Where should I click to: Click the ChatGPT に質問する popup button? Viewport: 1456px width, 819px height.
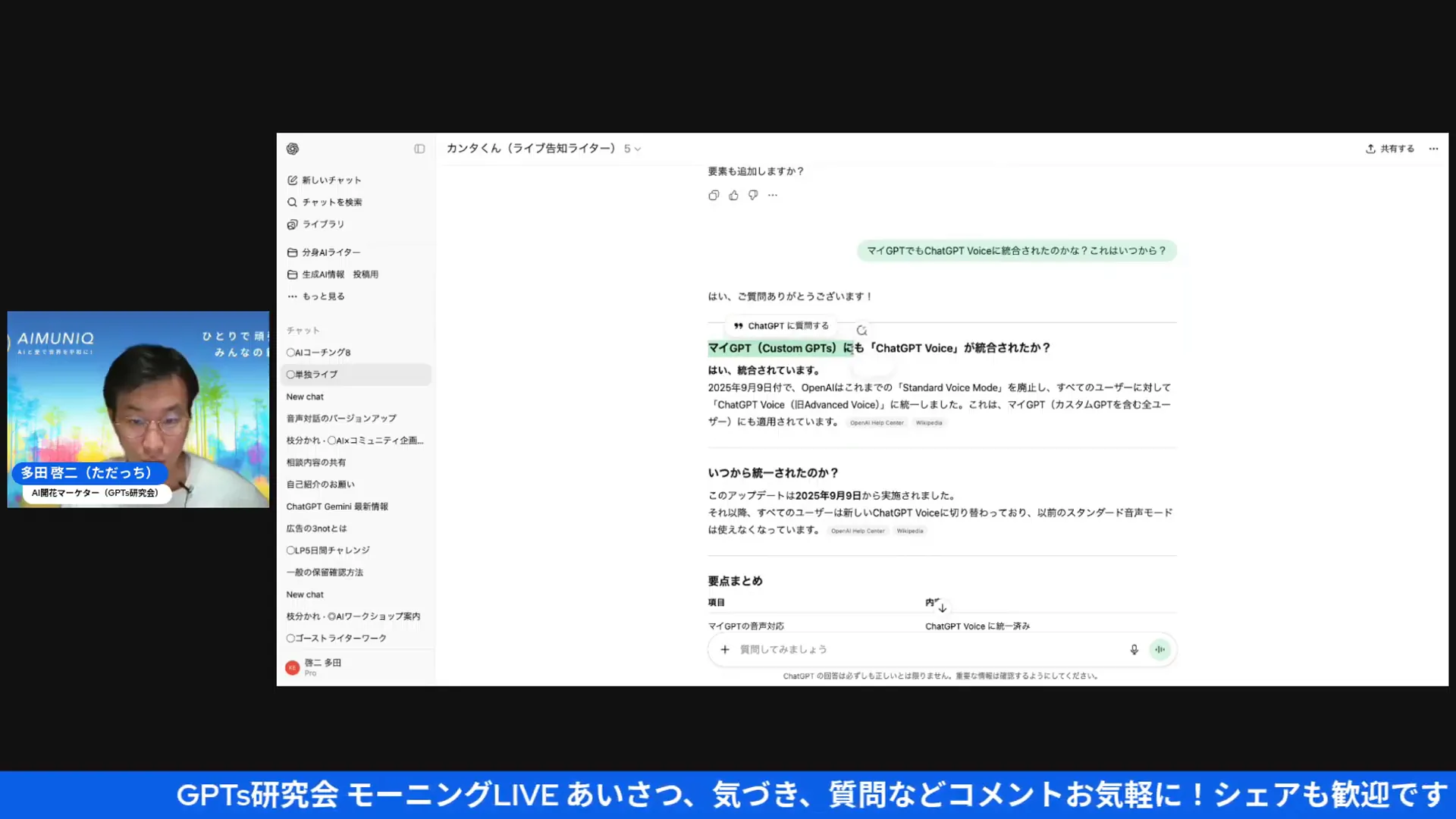pyautogui.click(x=781, y=325)
